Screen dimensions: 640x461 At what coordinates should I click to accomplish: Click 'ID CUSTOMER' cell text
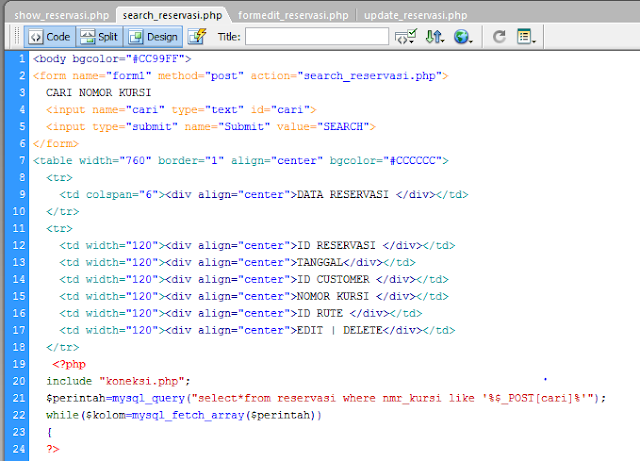(333, 279)
